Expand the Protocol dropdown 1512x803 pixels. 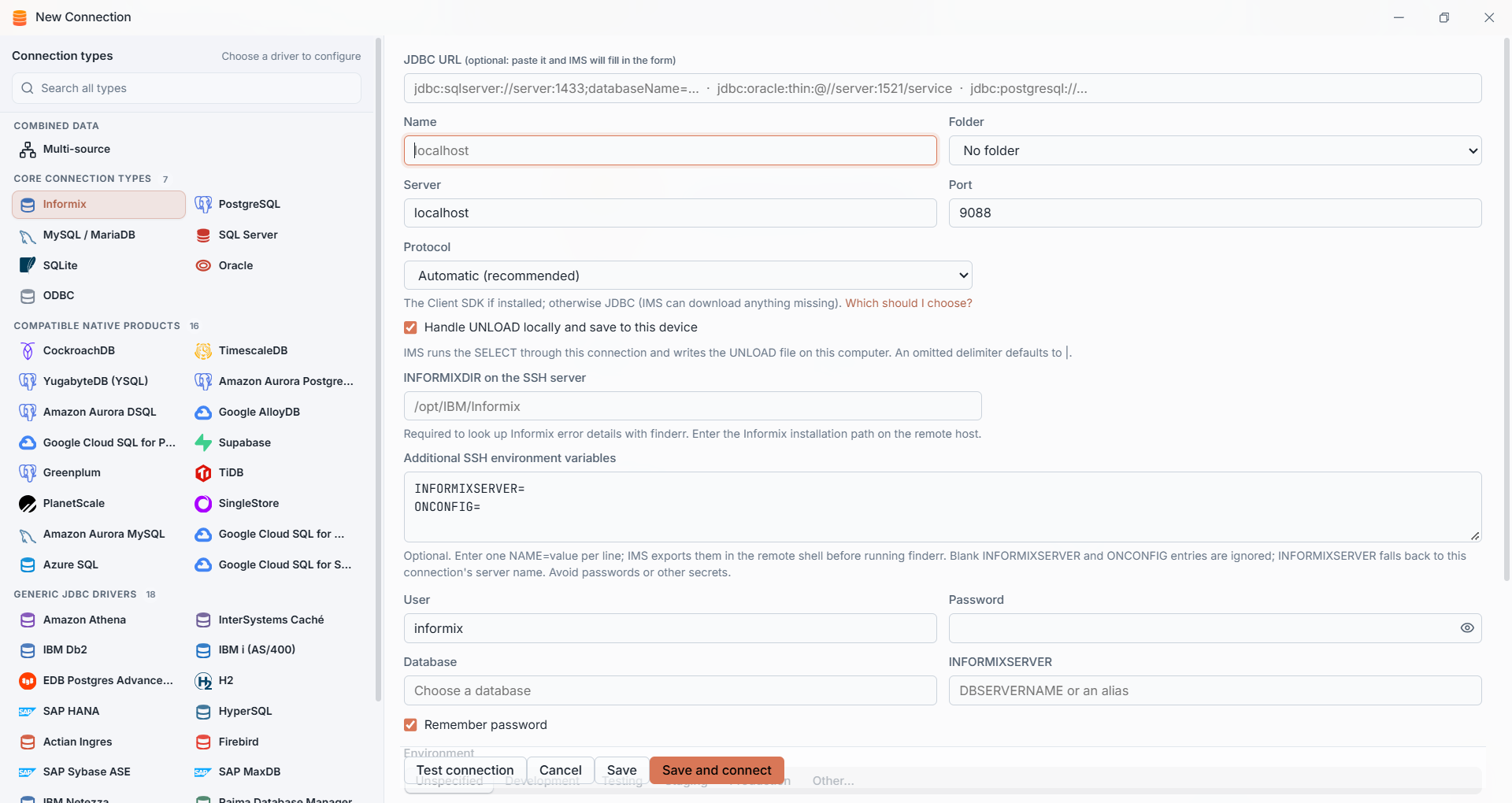(687, 276)
